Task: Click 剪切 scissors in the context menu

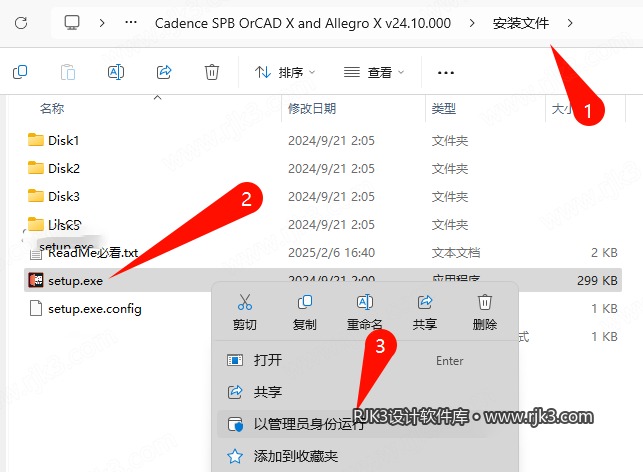Action: [x=245, y=312]
